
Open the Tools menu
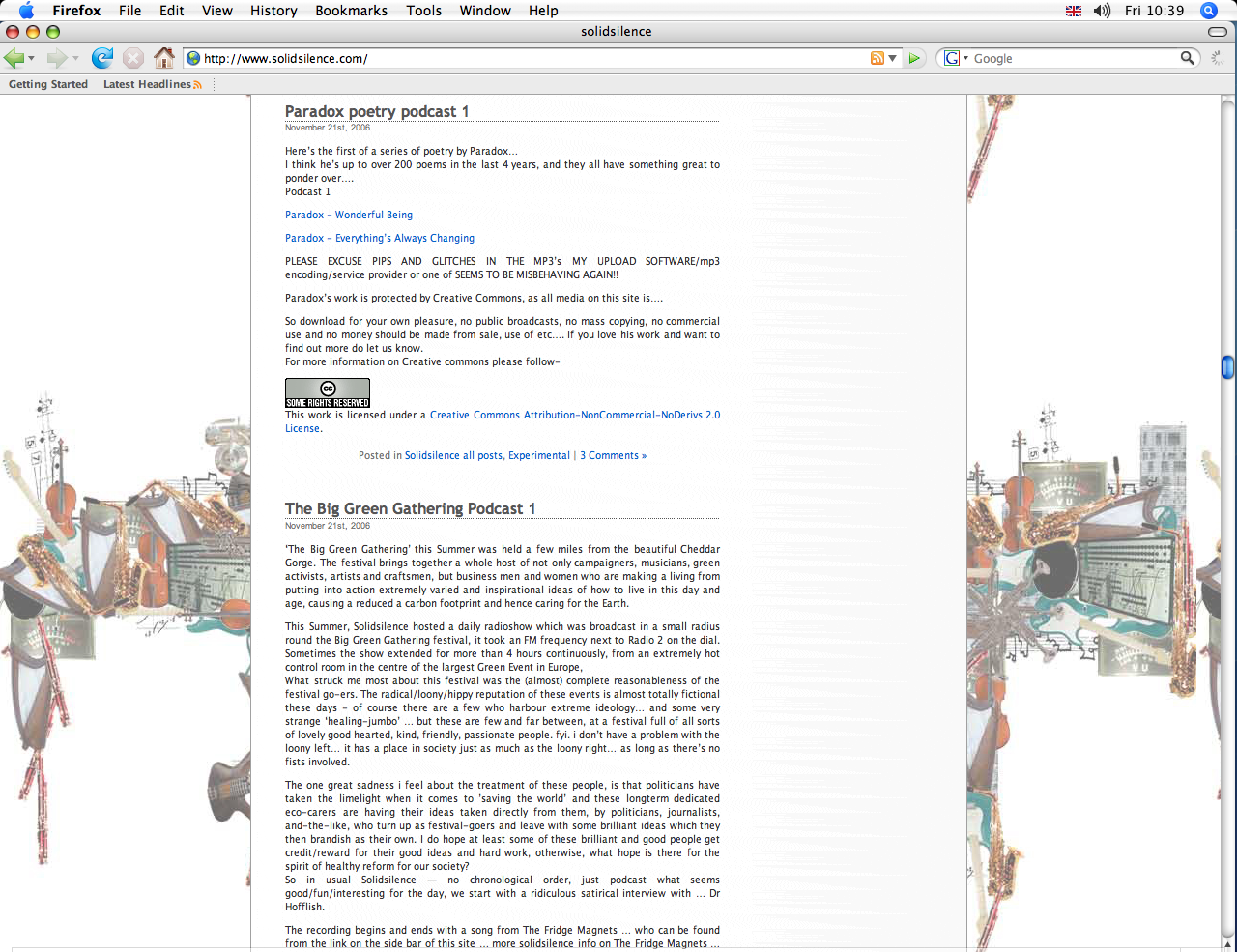coord(423,11)
